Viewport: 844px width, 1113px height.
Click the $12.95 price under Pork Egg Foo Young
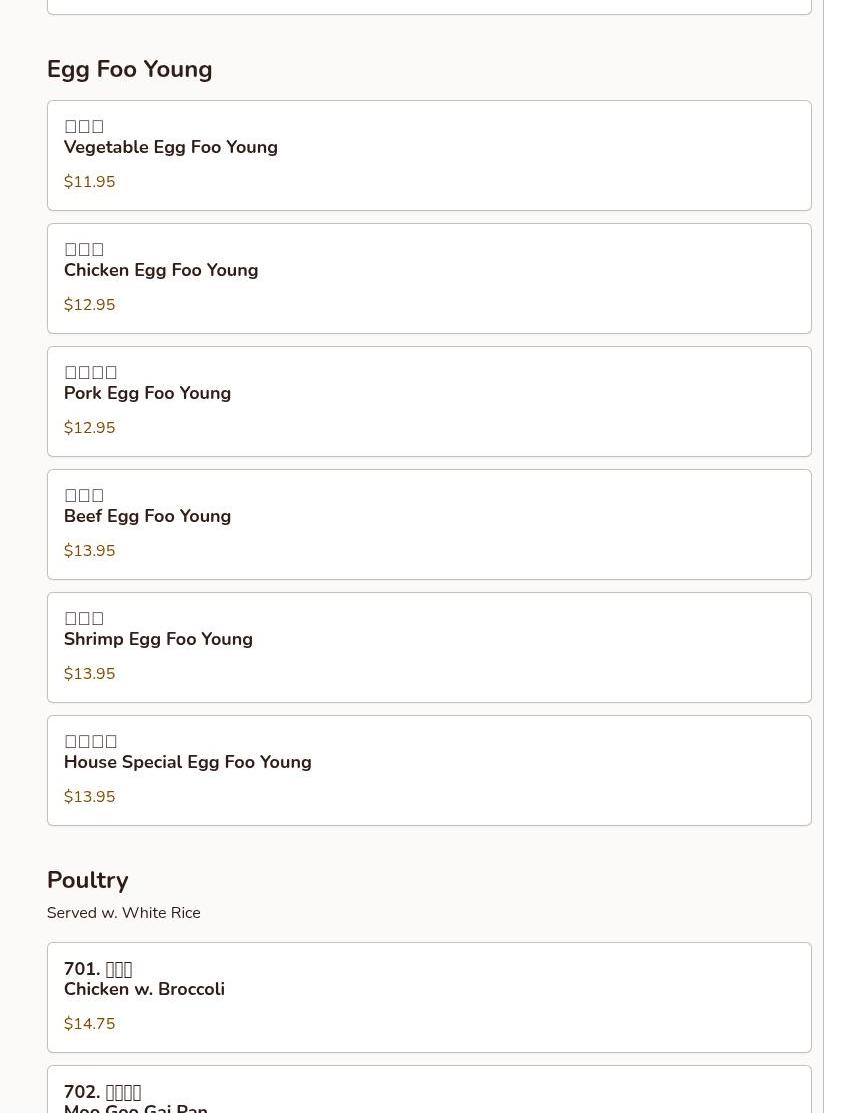(x=90, y=428)
